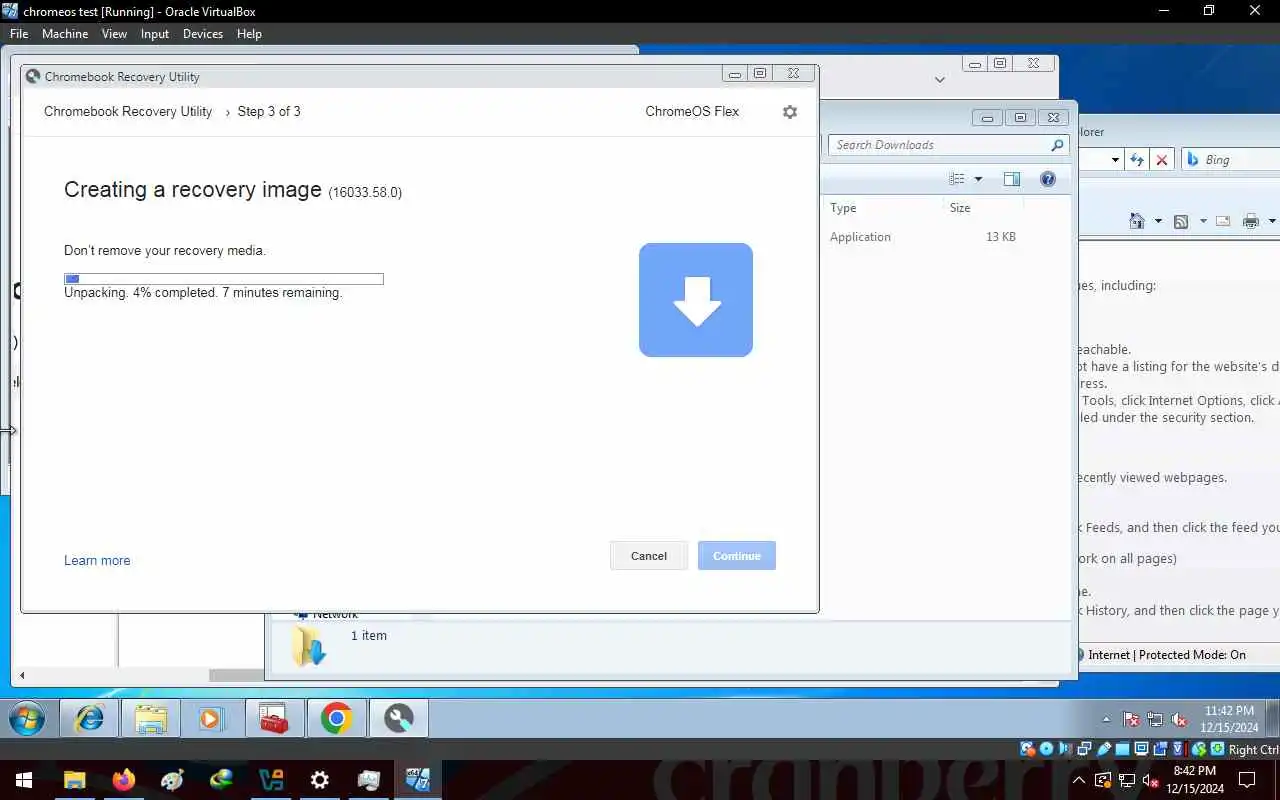Toggle the Explorer preview pane icon

pyautogui.click(x=1012, y=179)
